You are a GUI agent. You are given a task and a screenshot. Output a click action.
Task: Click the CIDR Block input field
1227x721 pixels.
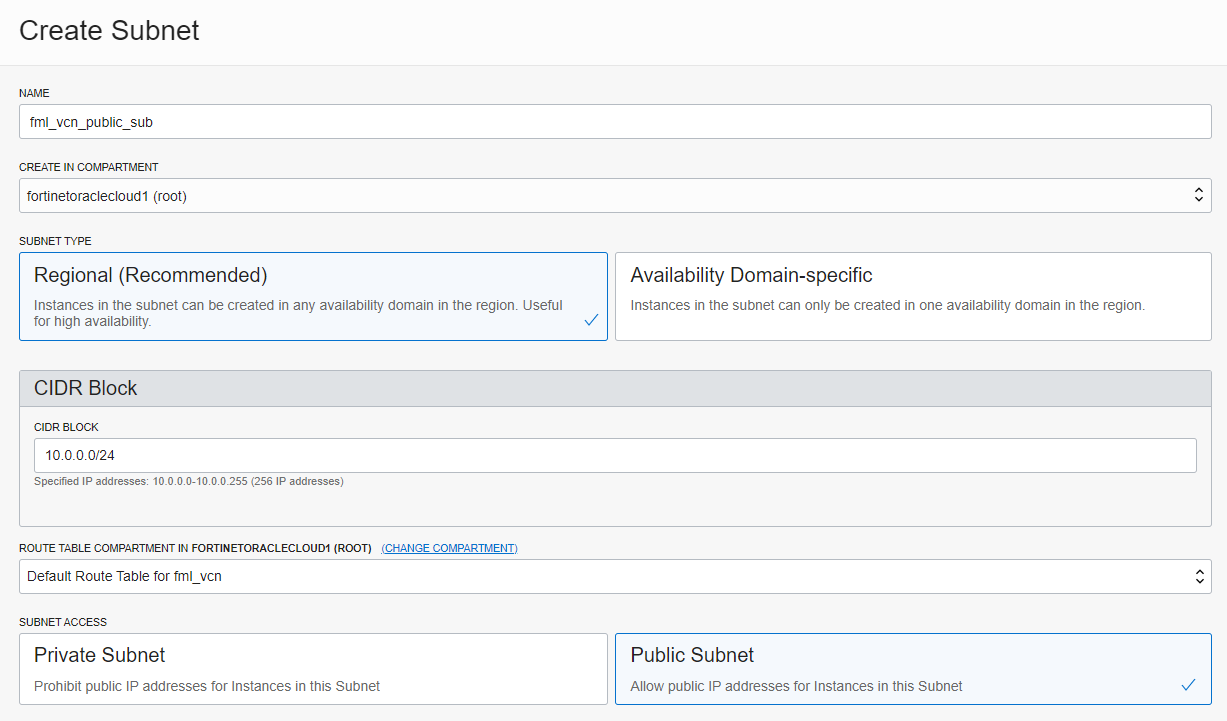point(615,455)
